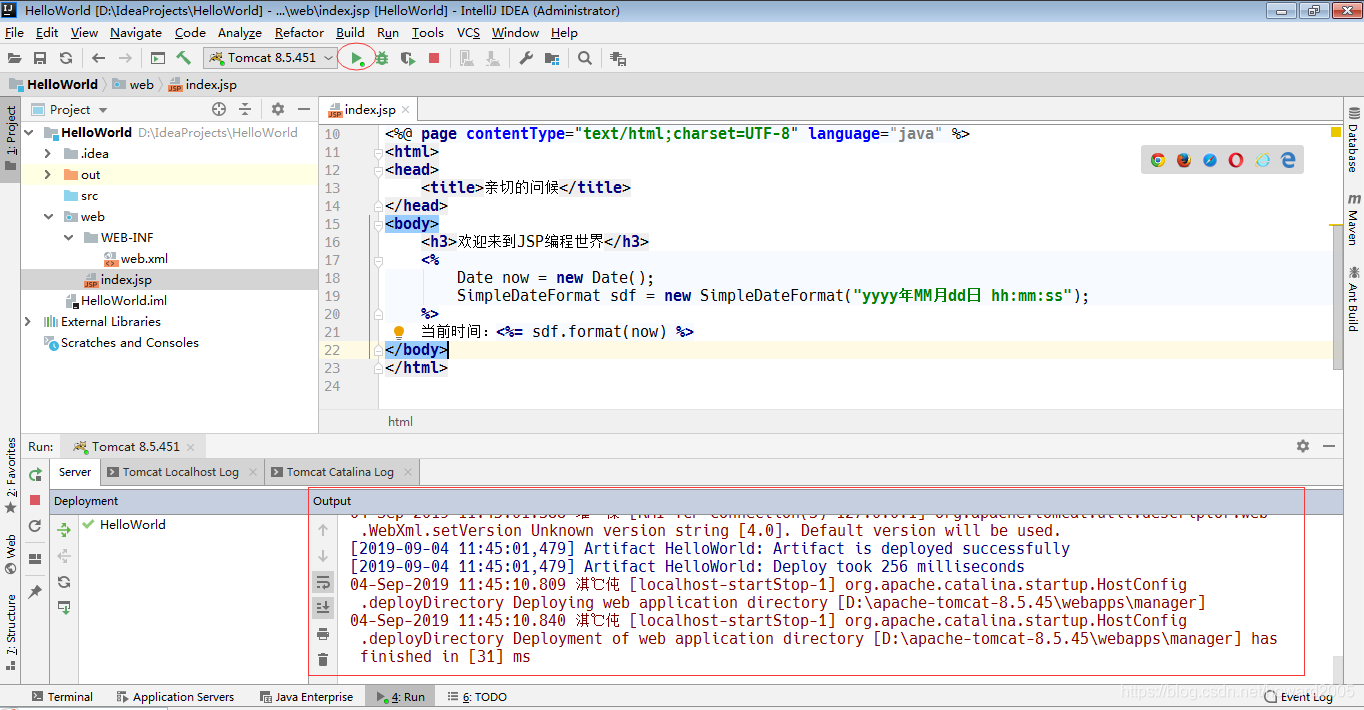Open the Database side panel
This screenshot has height=710, width=1364.
pos(1353,140)
